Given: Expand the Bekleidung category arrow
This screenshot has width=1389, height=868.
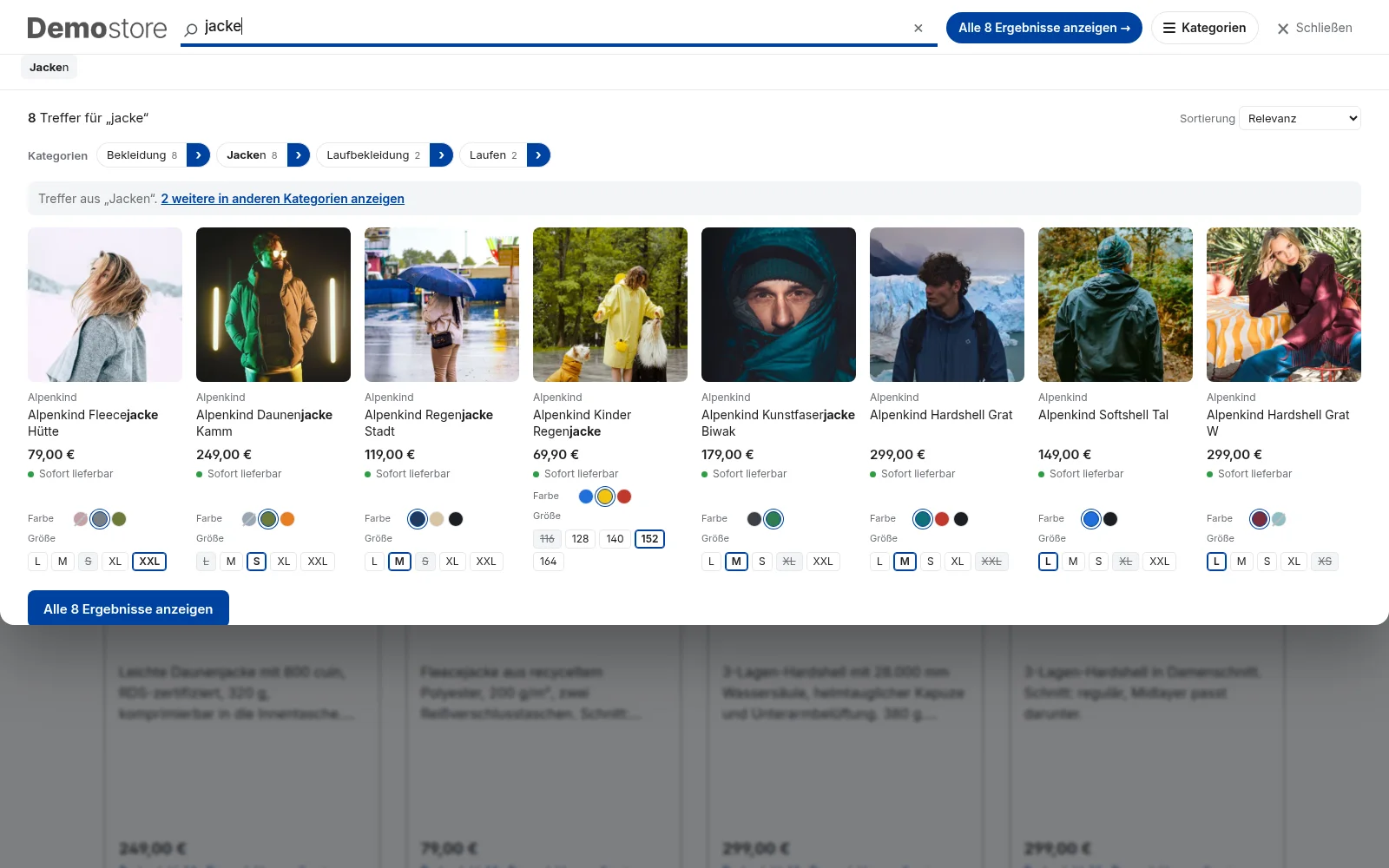Looking at the screenshot, I should [198, 155].
